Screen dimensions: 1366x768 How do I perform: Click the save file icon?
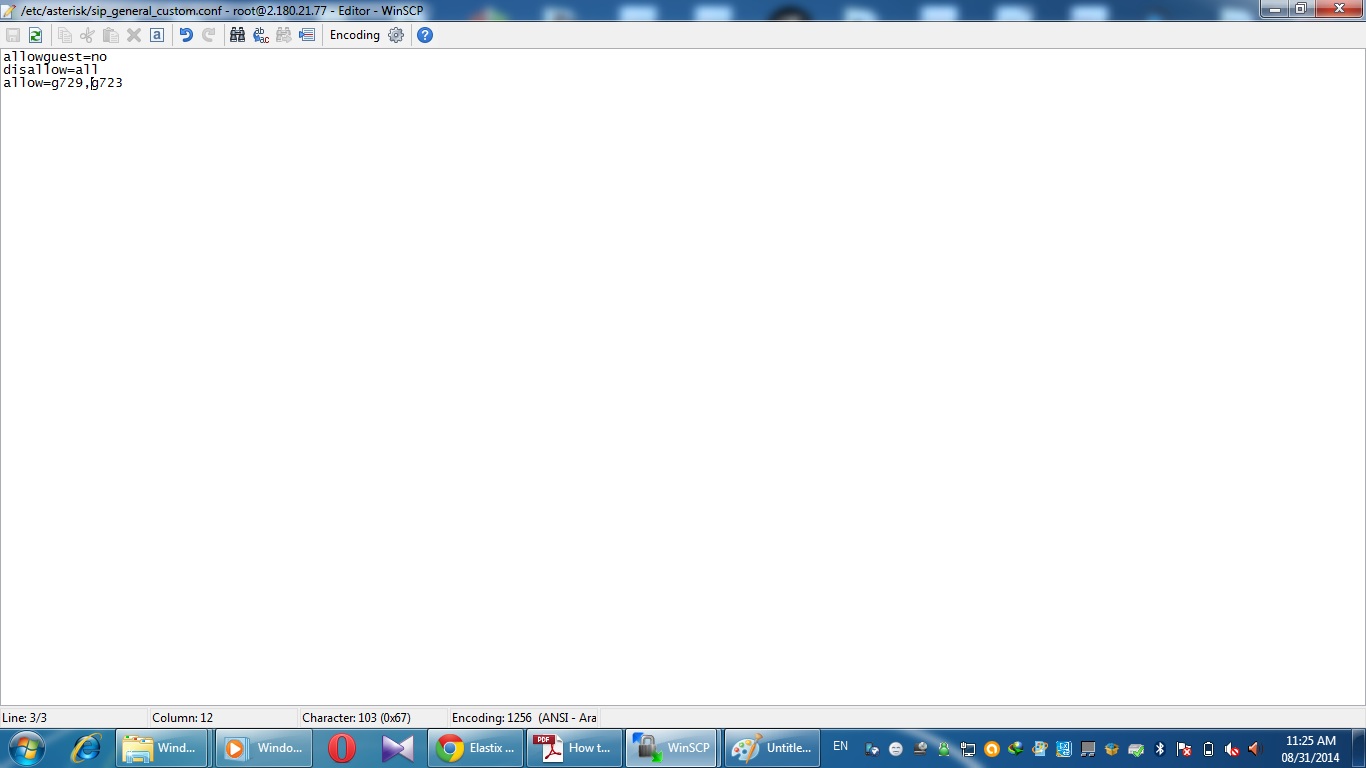[13, 35]
